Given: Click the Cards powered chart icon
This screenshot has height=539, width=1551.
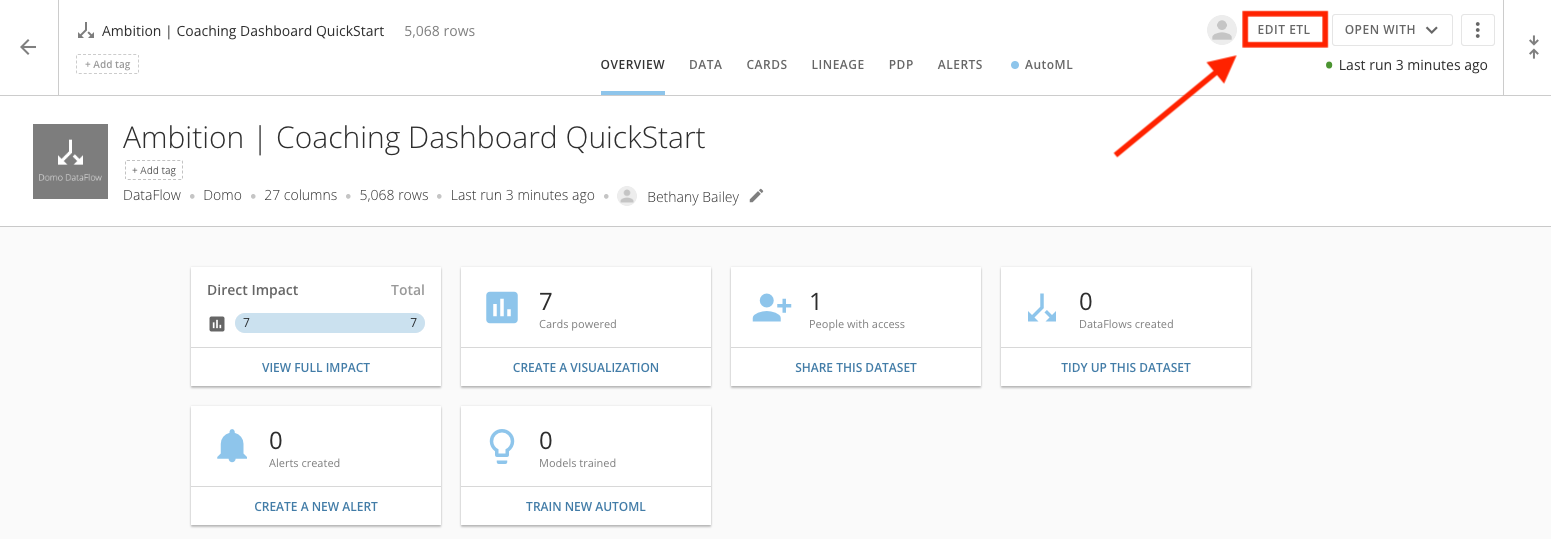Looking at the screenshot, I should tap(502, 308).
